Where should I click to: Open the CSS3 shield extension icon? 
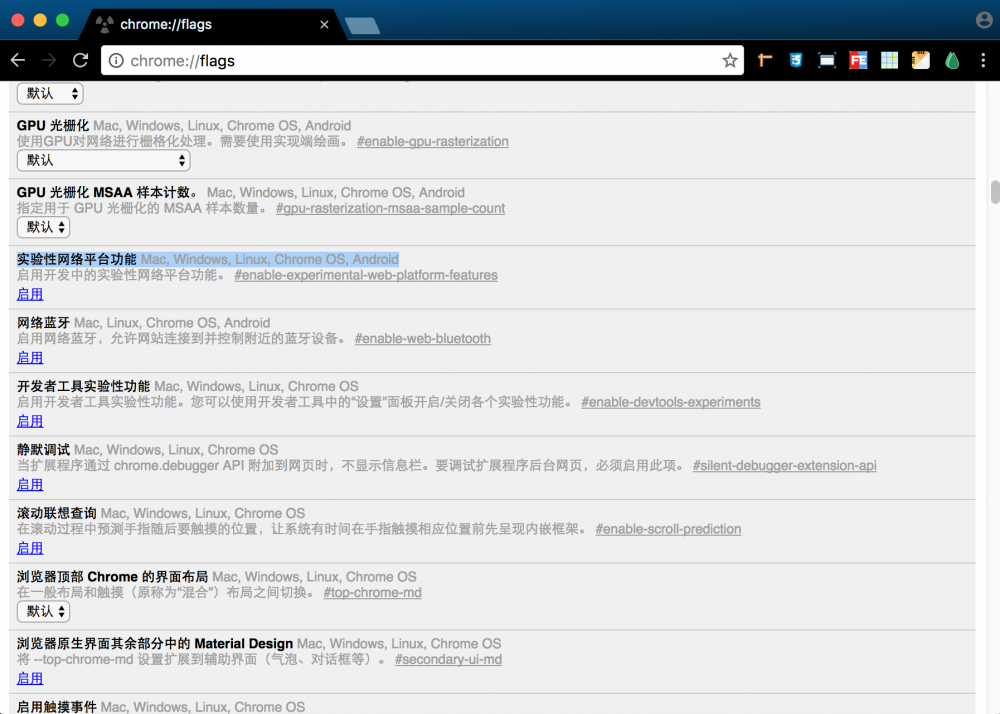796,61
